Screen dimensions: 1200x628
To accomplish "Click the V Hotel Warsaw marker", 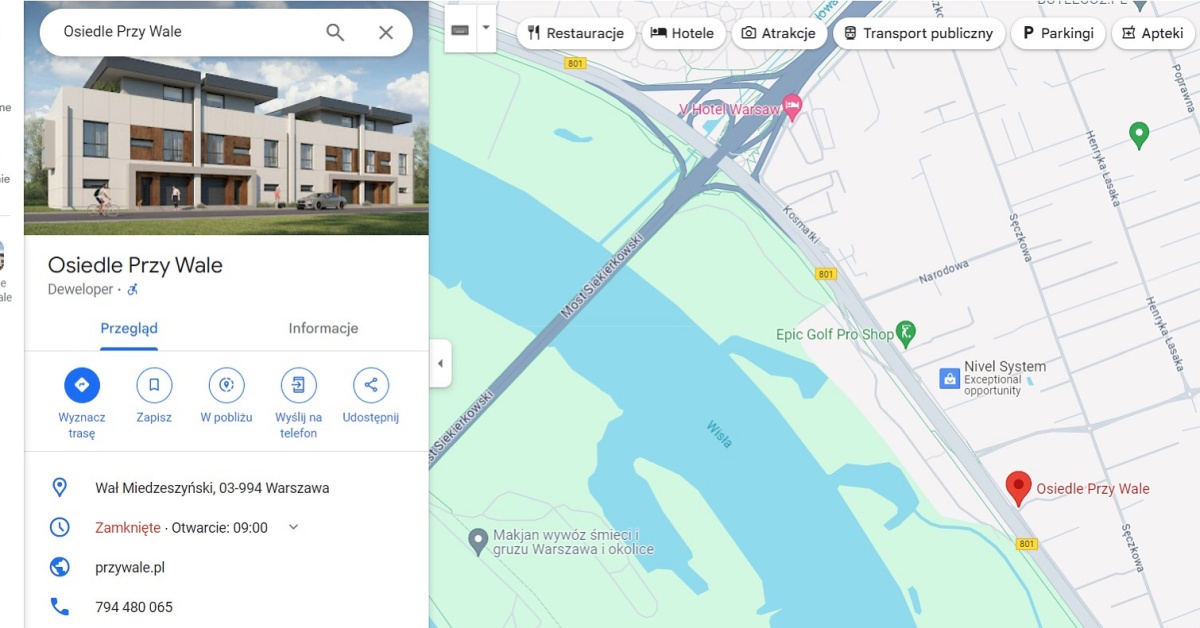I will (x=792, y=108).
